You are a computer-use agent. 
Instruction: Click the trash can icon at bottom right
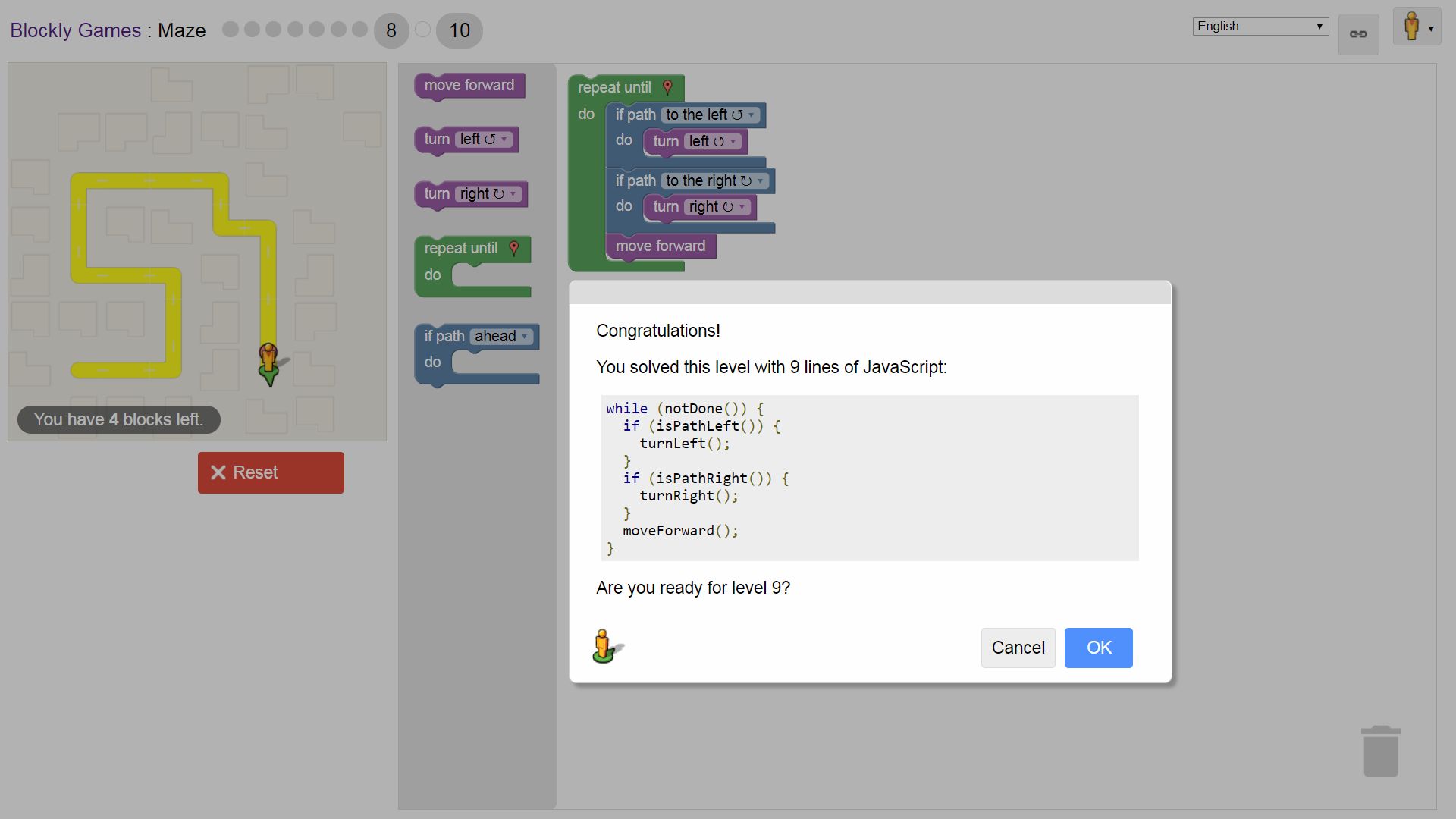click(x=1381, y=749)
